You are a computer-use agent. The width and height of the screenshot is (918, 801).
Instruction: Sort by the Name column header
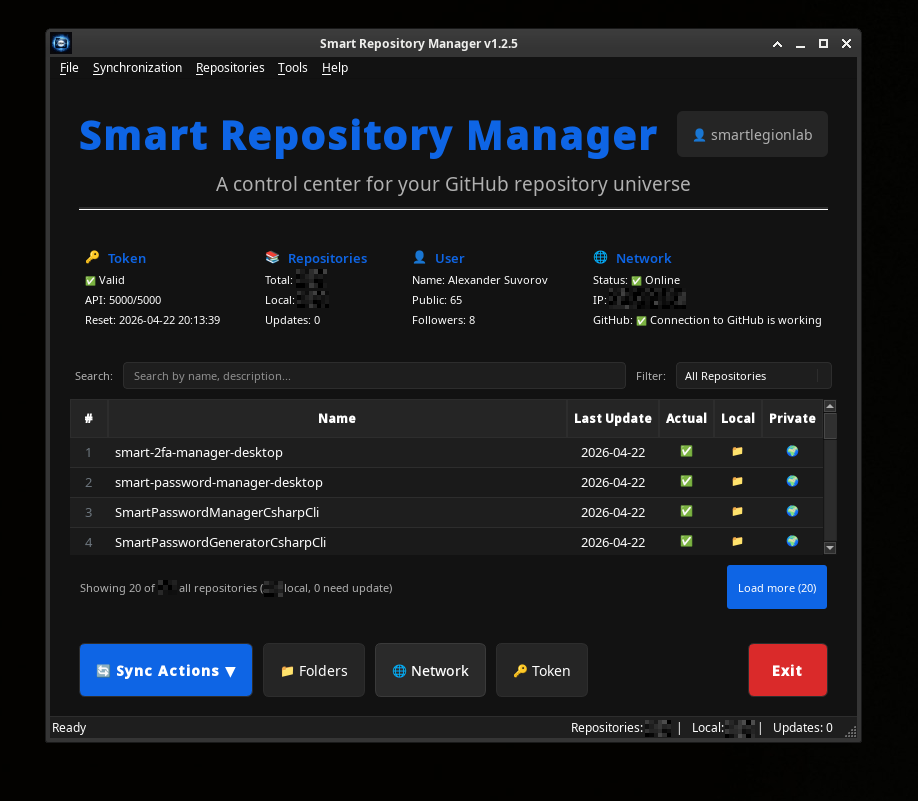click(337, 418)
